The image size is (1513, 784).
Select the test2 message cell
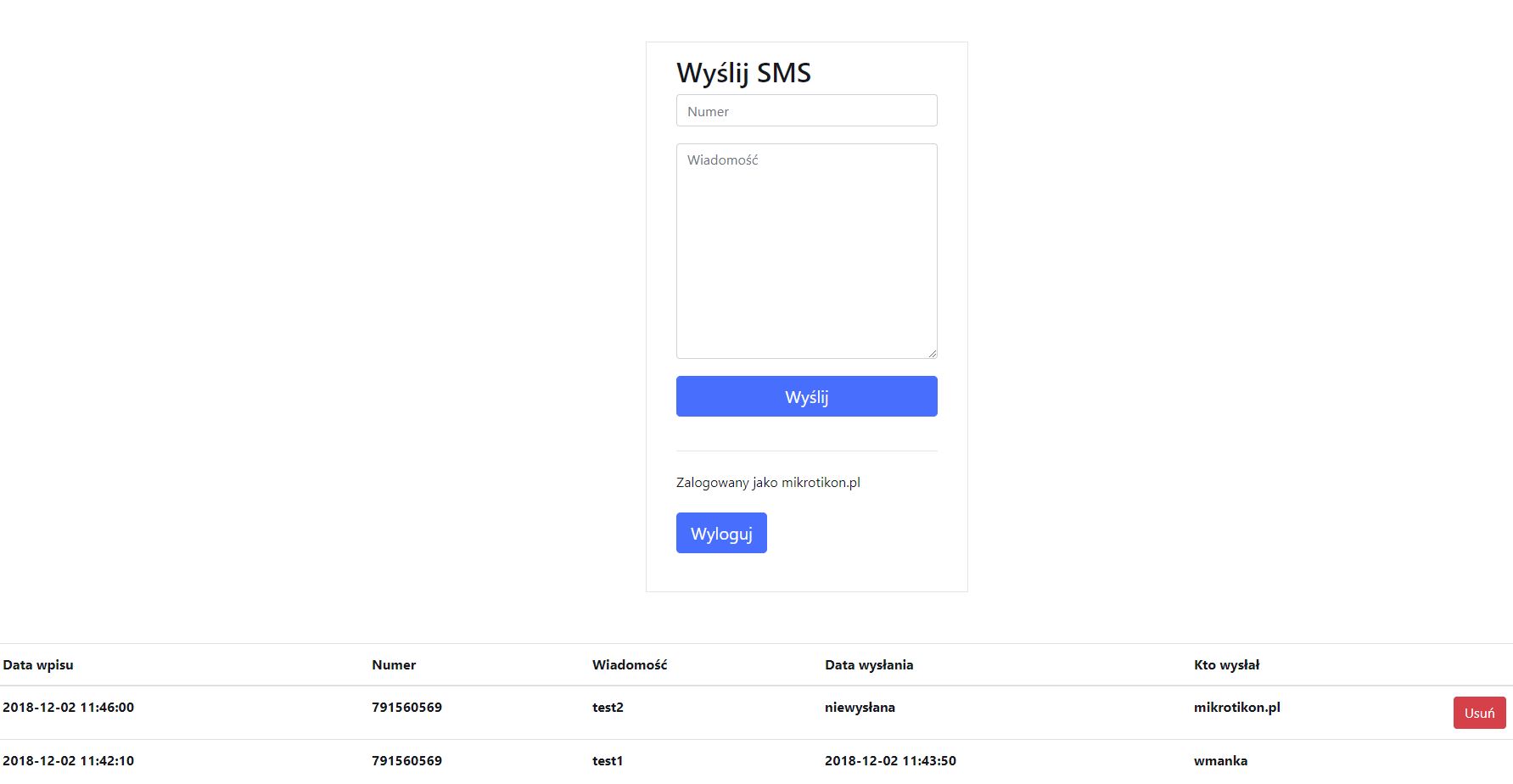coord(608,708)
